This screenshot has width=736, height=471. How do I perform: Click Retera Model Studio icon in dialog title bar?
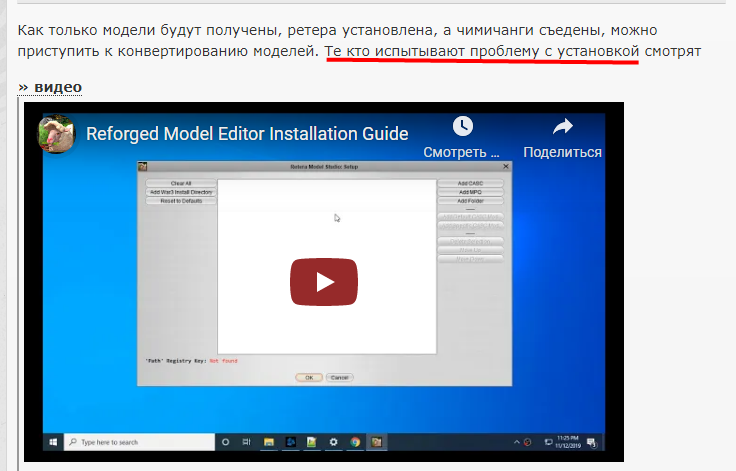point(143,166)
